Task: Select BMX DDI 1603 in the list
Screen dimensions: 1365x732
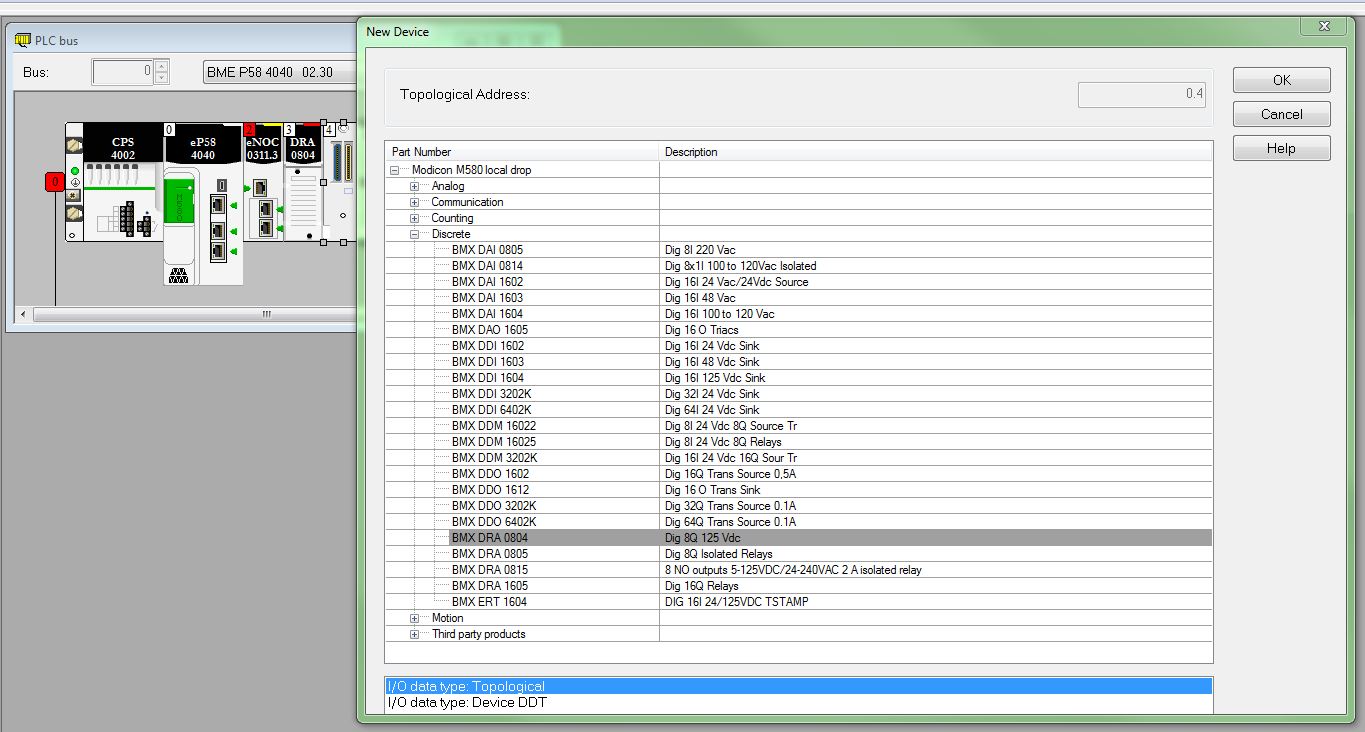Action: click(487, 362)
